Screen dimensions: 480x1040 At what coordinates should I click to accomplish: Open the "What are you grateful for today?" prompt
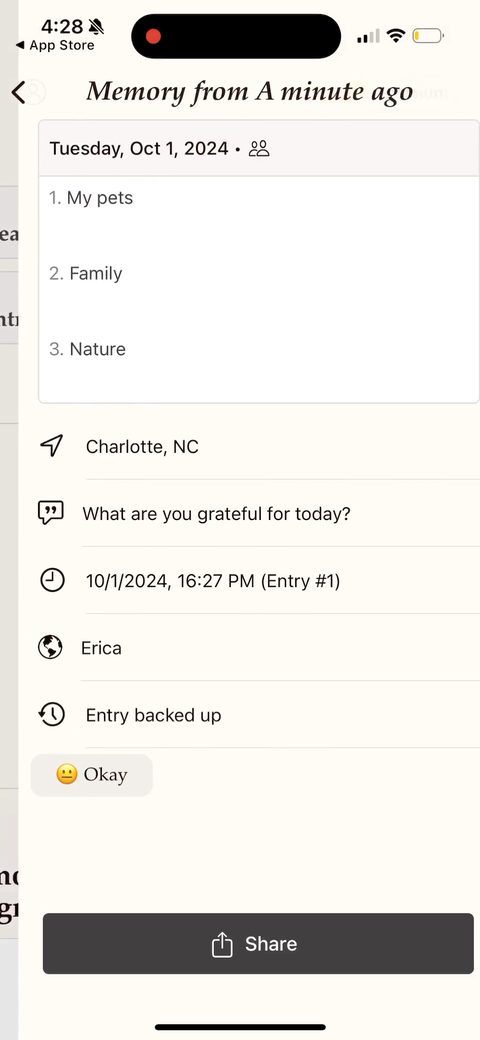pos(259,513)
